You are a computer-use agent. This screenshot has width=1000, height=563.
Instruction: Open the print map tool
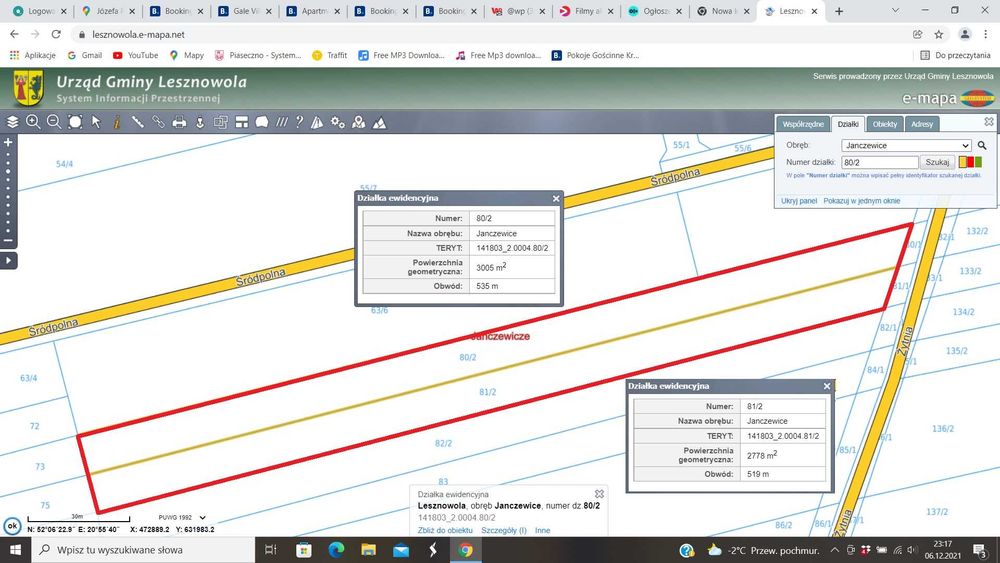click(x=179, y=122)
